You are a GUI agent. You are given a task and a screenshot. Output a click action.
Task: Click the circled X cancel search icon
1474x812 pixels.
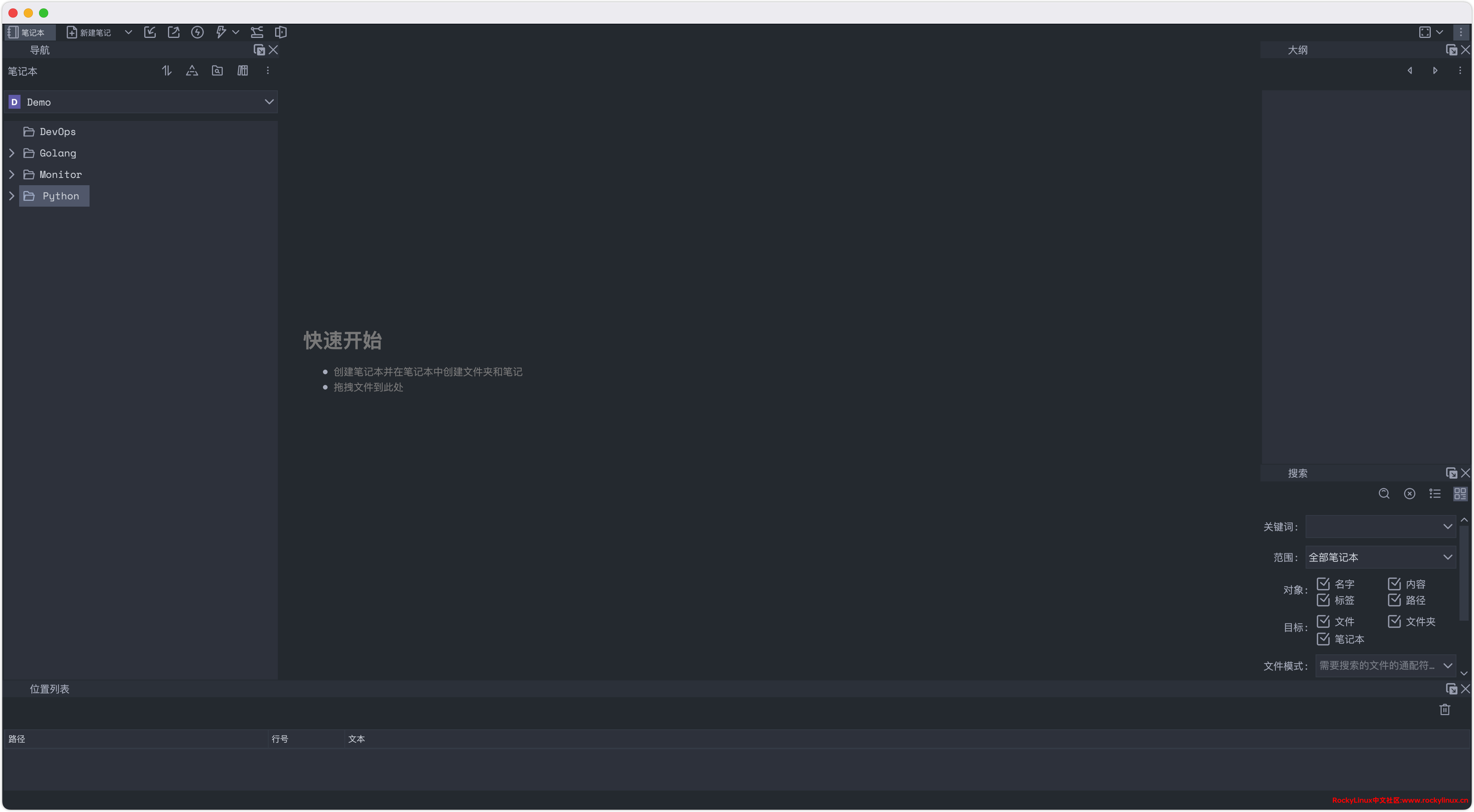point(1409,494)
